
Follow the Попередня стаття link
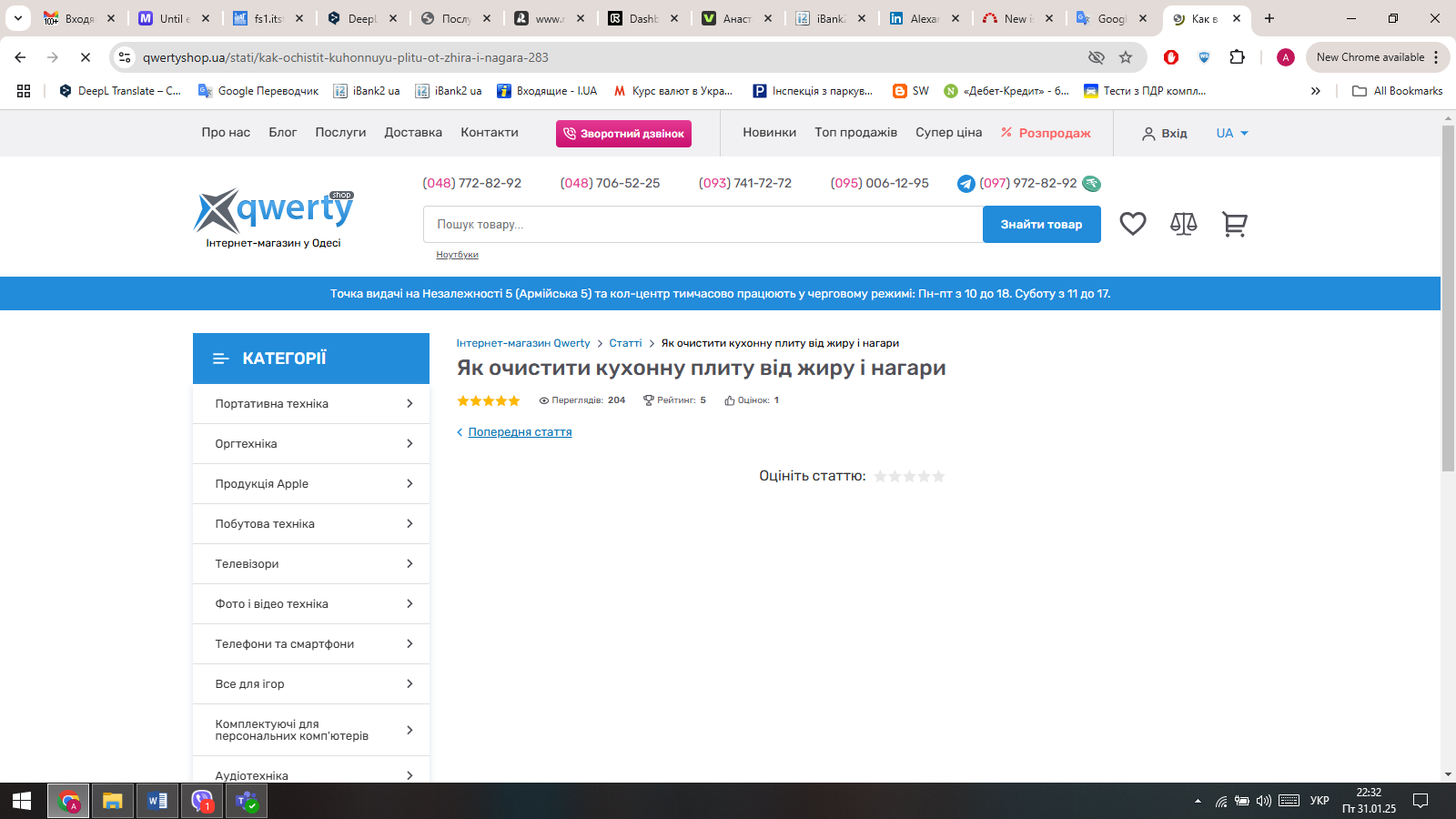520,432
